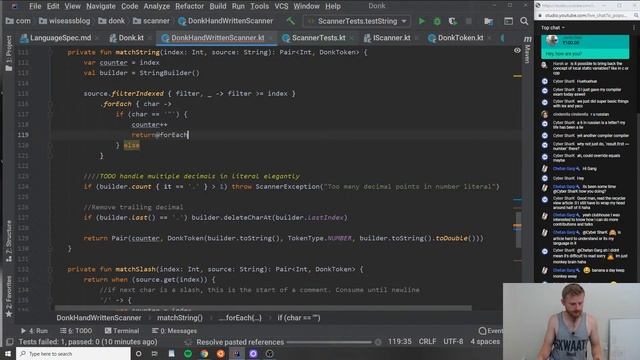Click the editor horizontal scrollbar
Image resolution: width=640 pixels, height=360 pixels.
tap(263, 308)
